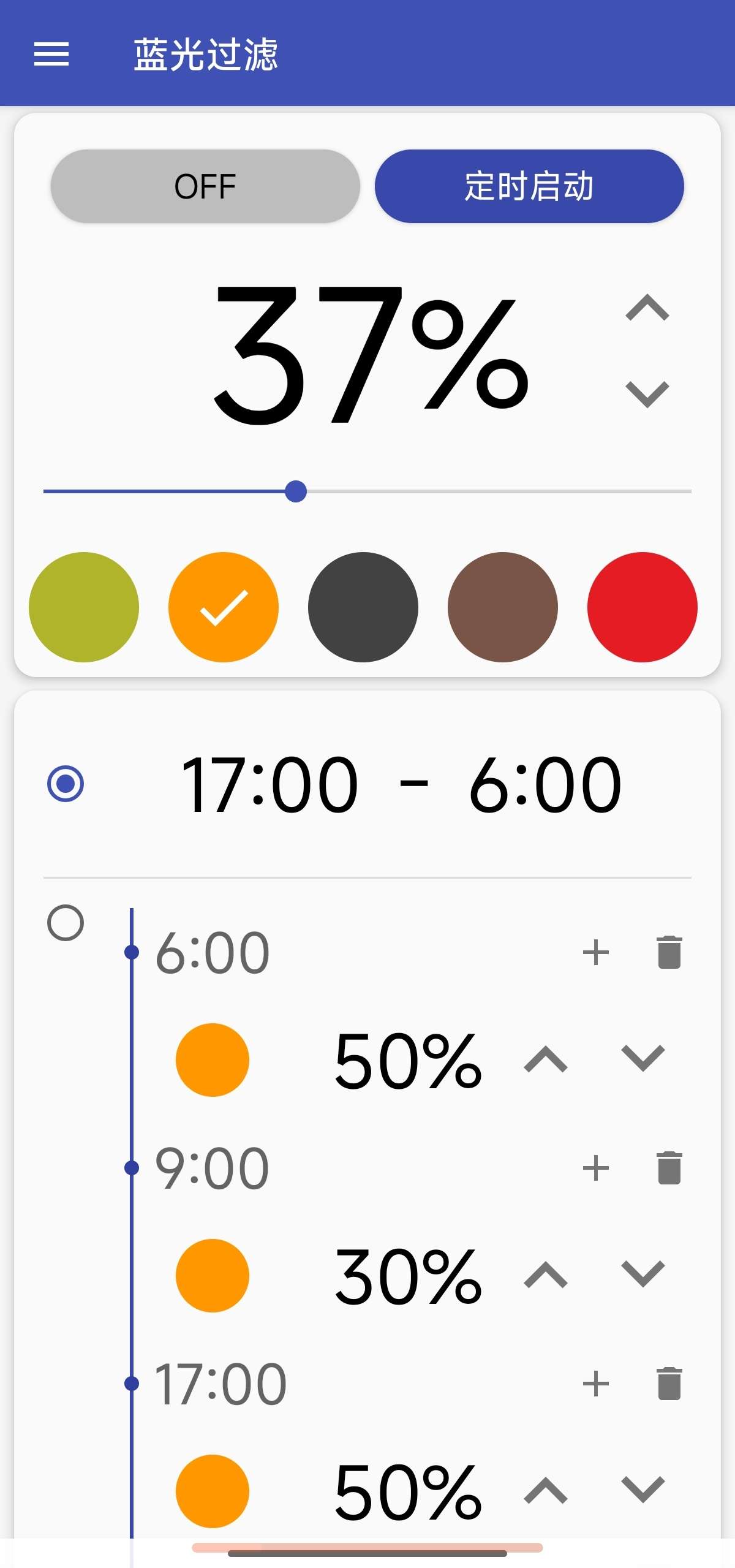Decrease the 37% filter intensity with down chevron
Viewport: 735px width, 1568px height.
(647, 394)
